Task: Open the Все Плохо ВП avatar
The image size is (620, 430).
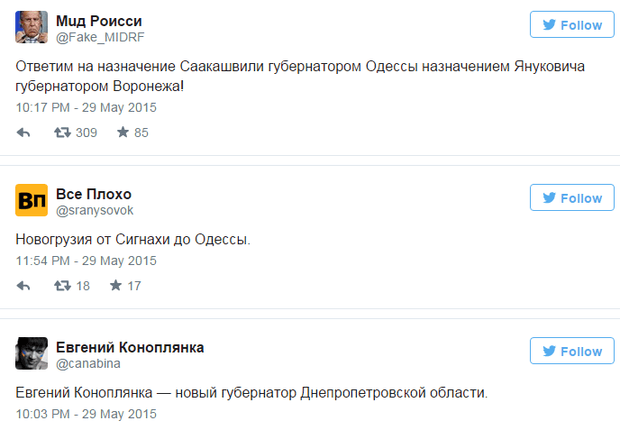Action: click(32, 201)
